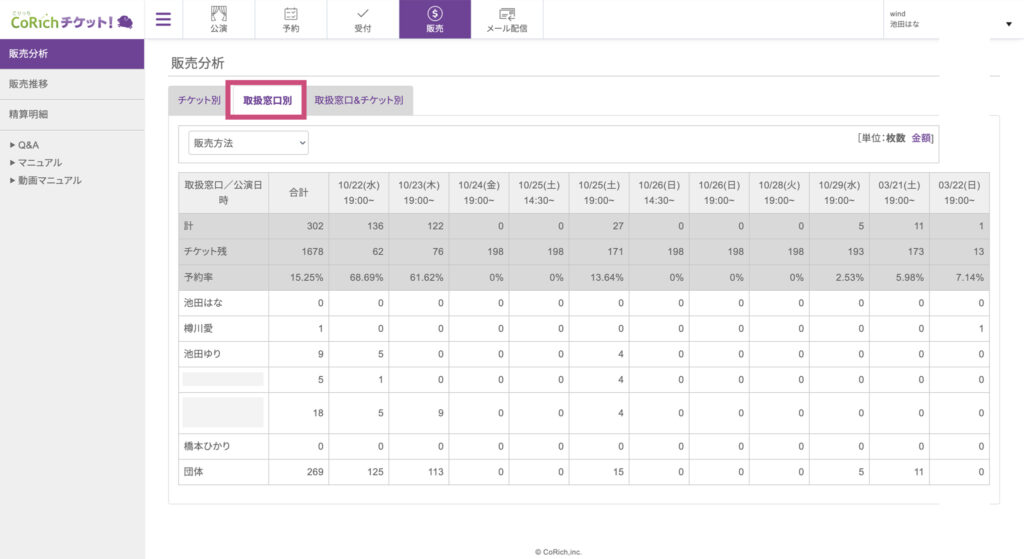Switch to the チケット別 tab
Screen dimensions: 1024x559
pyautogui.click(x=199, y=101)
